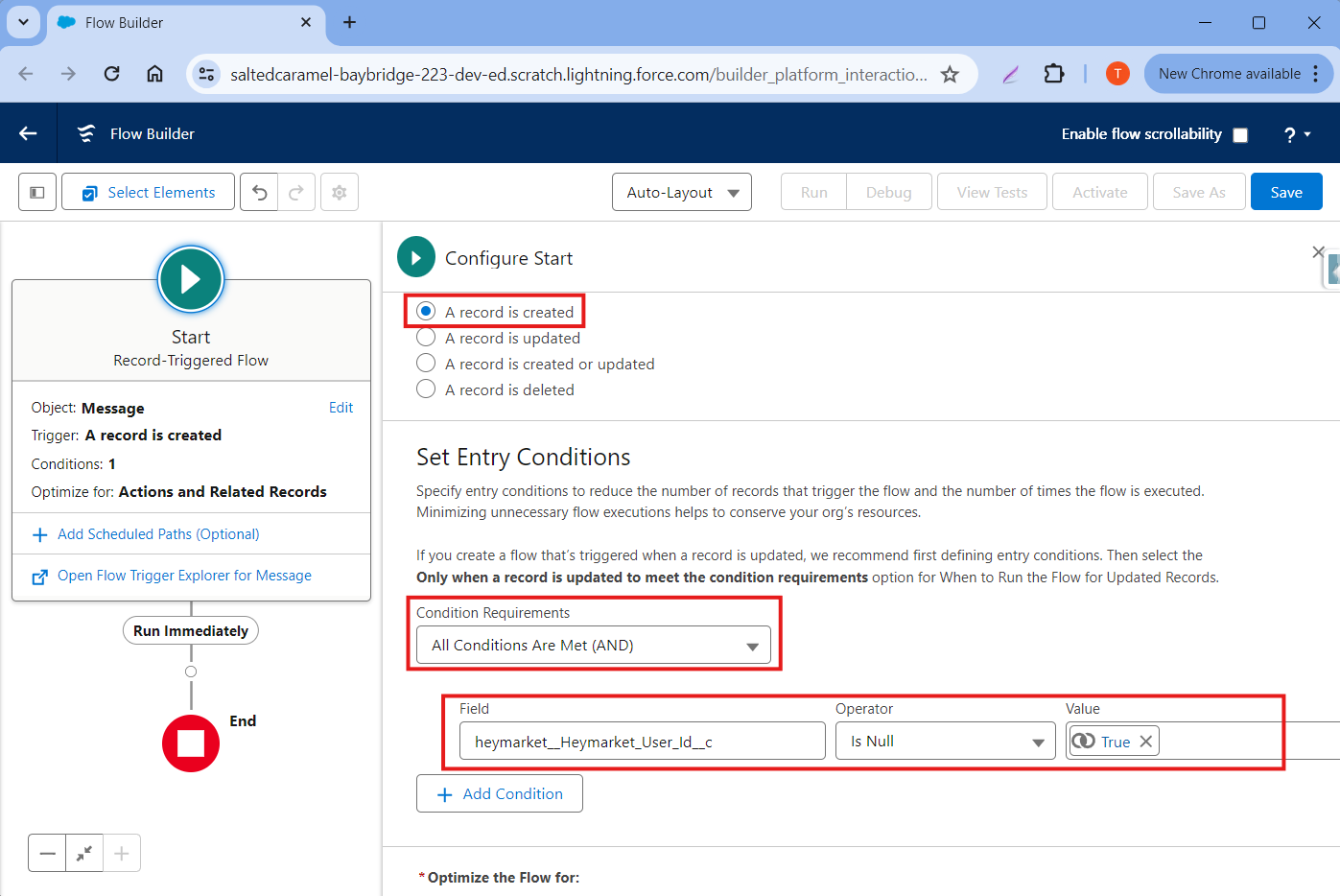Redo the last undone change
The height and width of the screenshot is (896, 1340).
[x=296, y=192]
